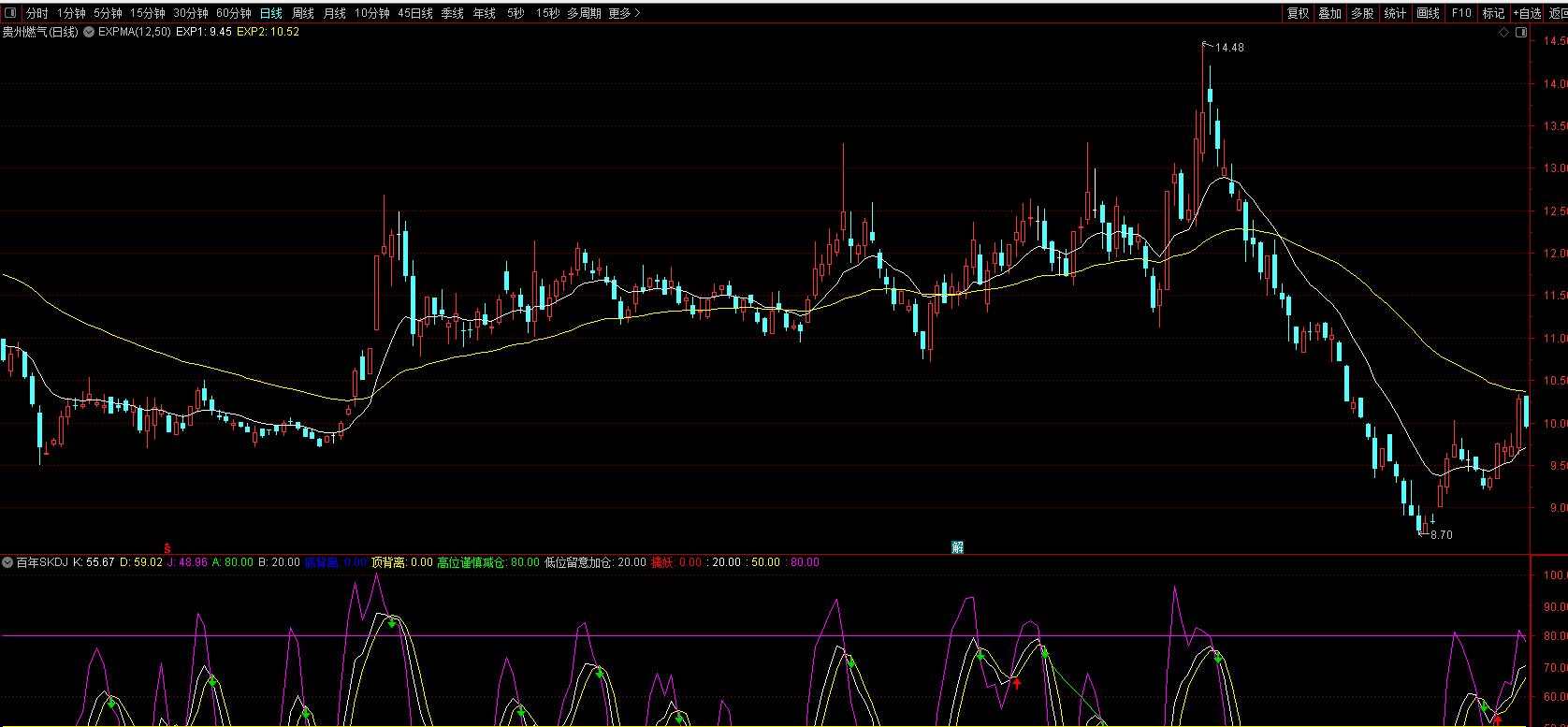Click the red up arrow in SKDJ panel
This screenshot has height=727, width=1568.
[1017, 684]
